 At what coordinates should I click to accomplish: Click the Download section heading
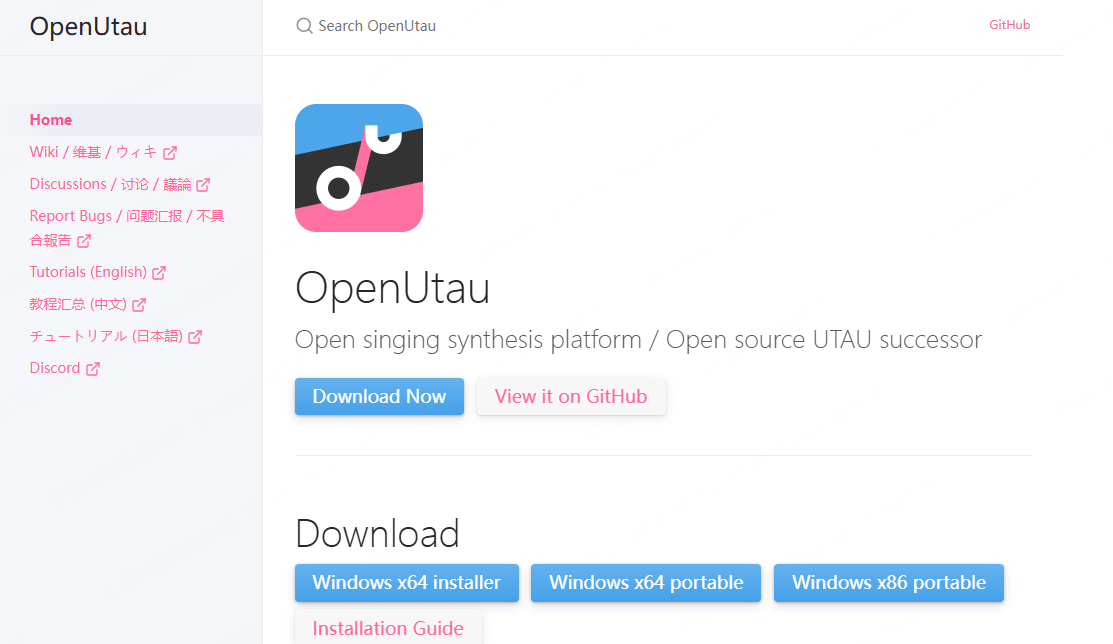point(378,534)
